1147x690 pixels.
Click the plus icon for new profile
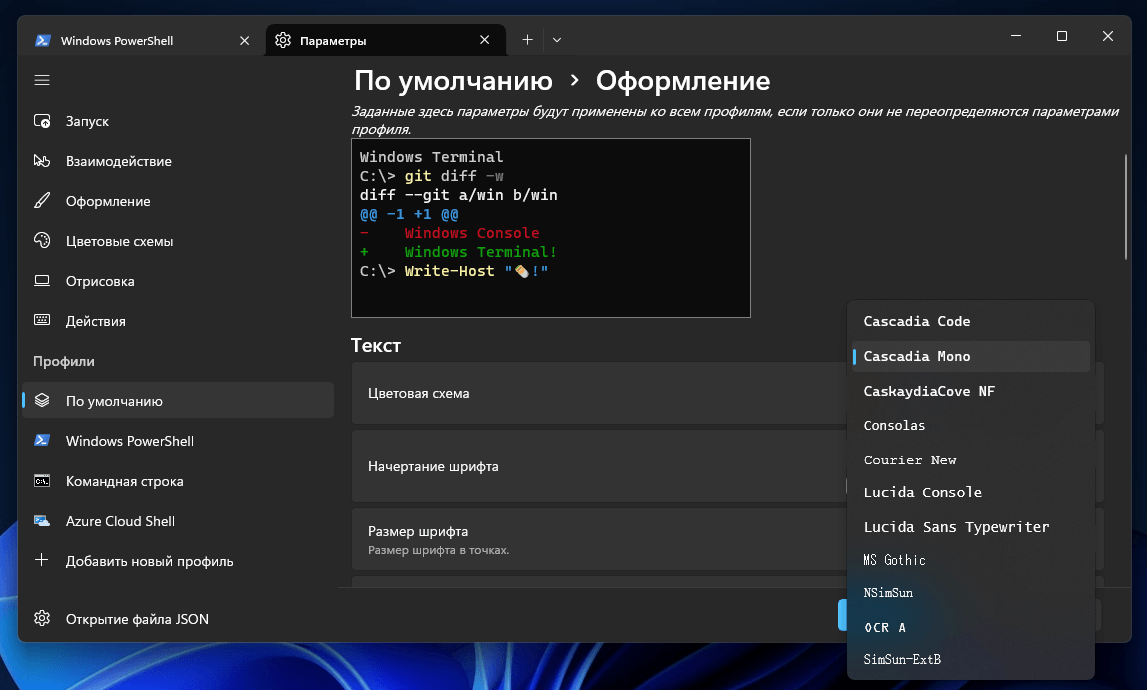[x=42, y=560]
